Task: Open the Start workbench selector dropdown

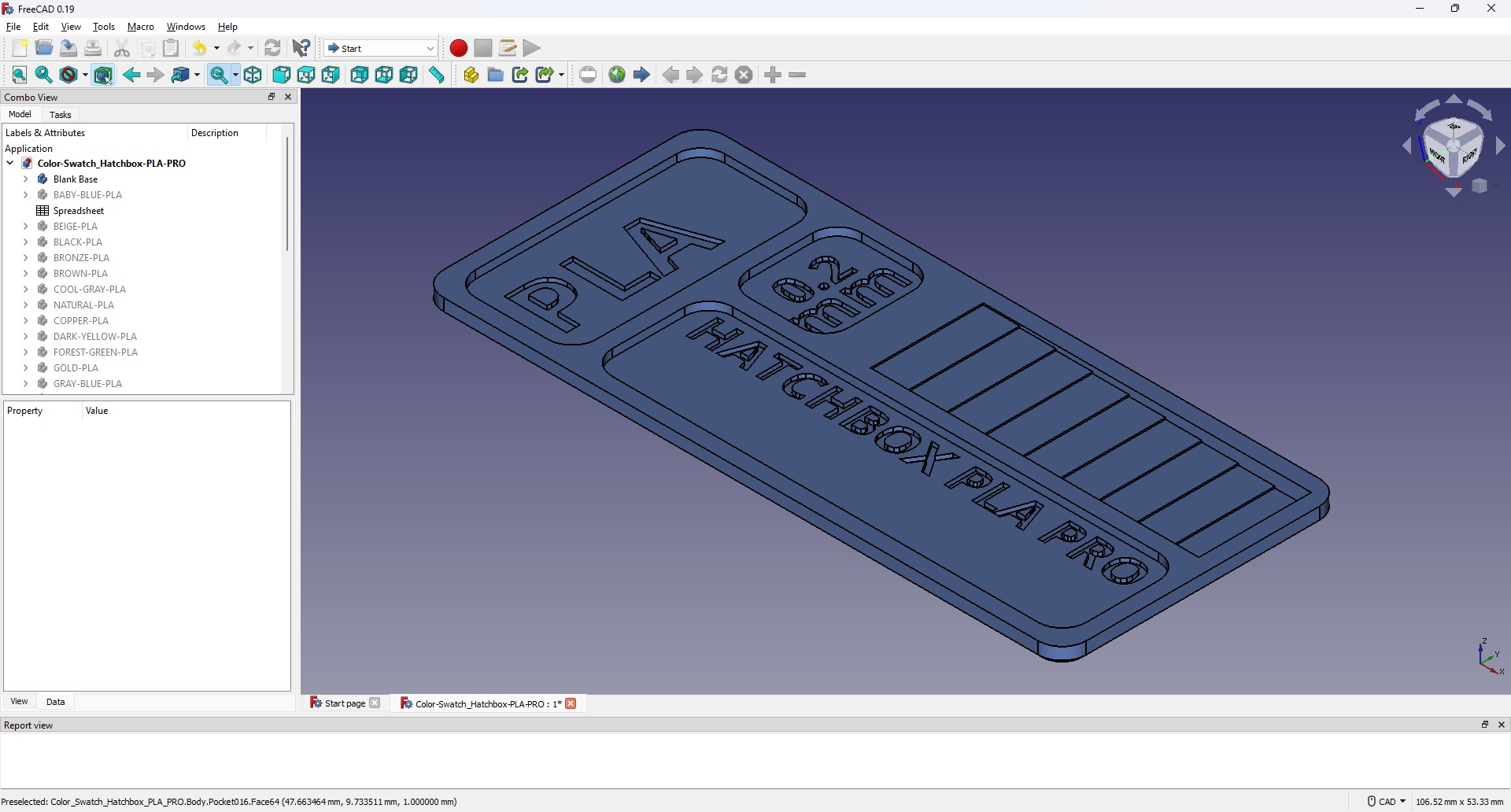Action: 429,48
